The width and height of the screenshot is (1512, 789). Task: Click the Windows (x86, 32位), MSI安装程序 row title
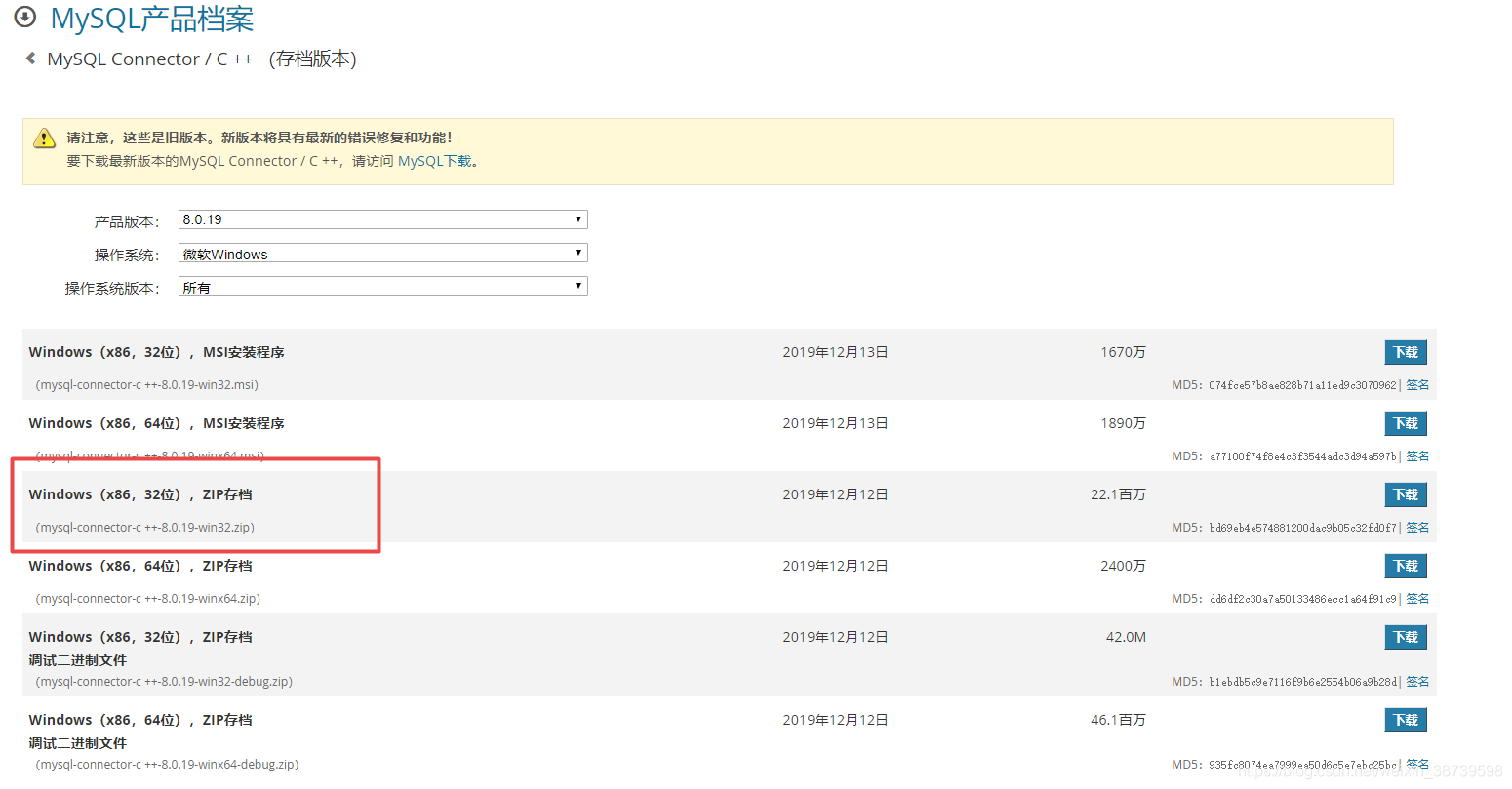point(157,352)
